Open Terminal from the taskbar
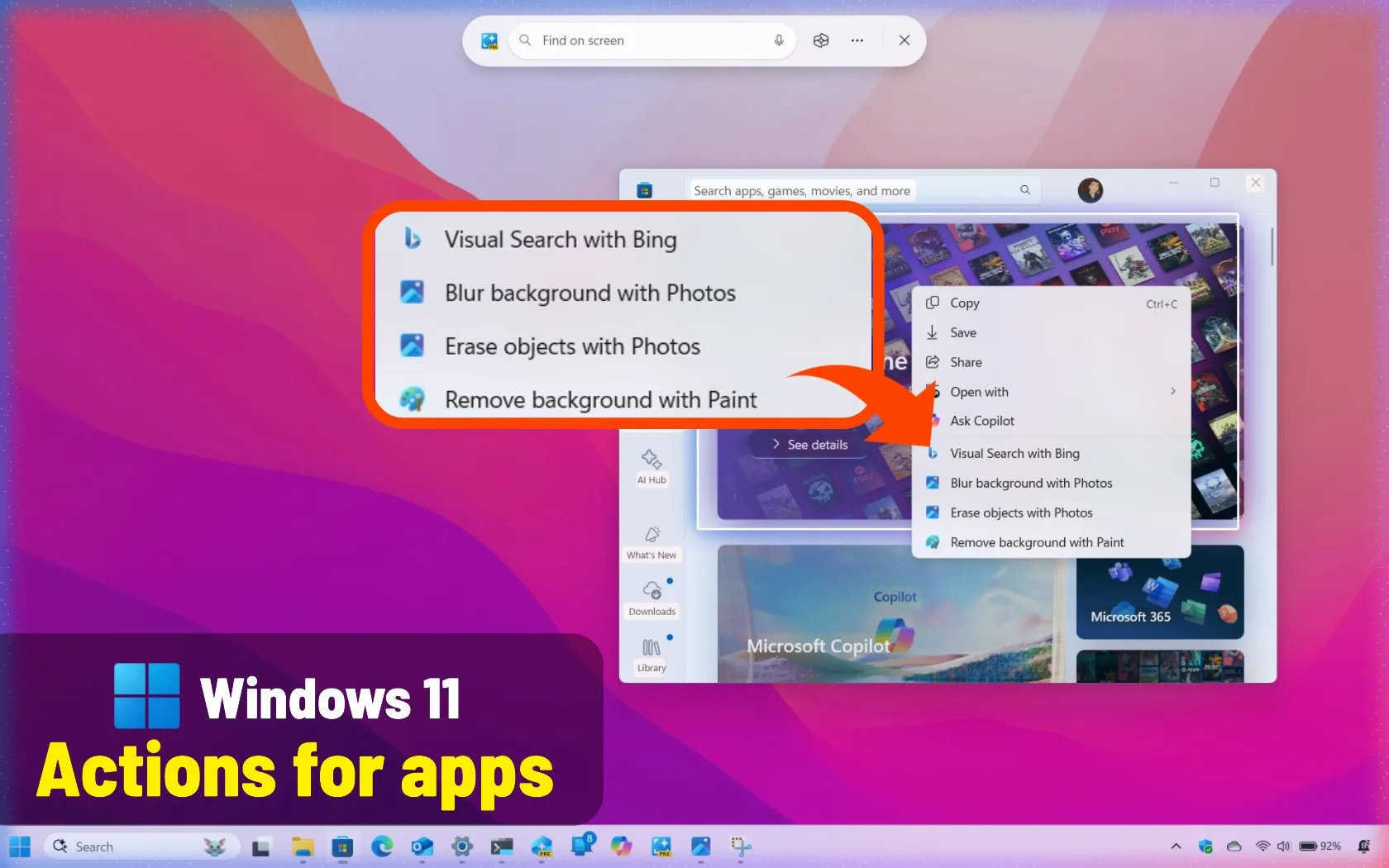The image size is (1389, 868). click(502, 847)
